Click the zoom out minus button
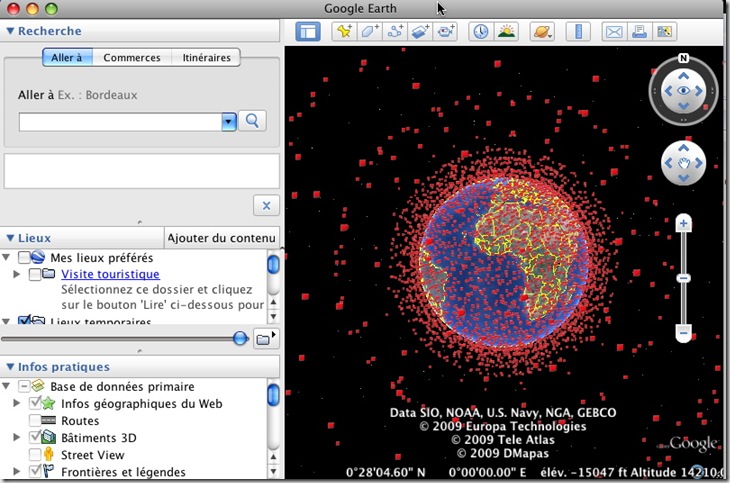Viewport: 730px width, 483px height. tap(683, 333)
